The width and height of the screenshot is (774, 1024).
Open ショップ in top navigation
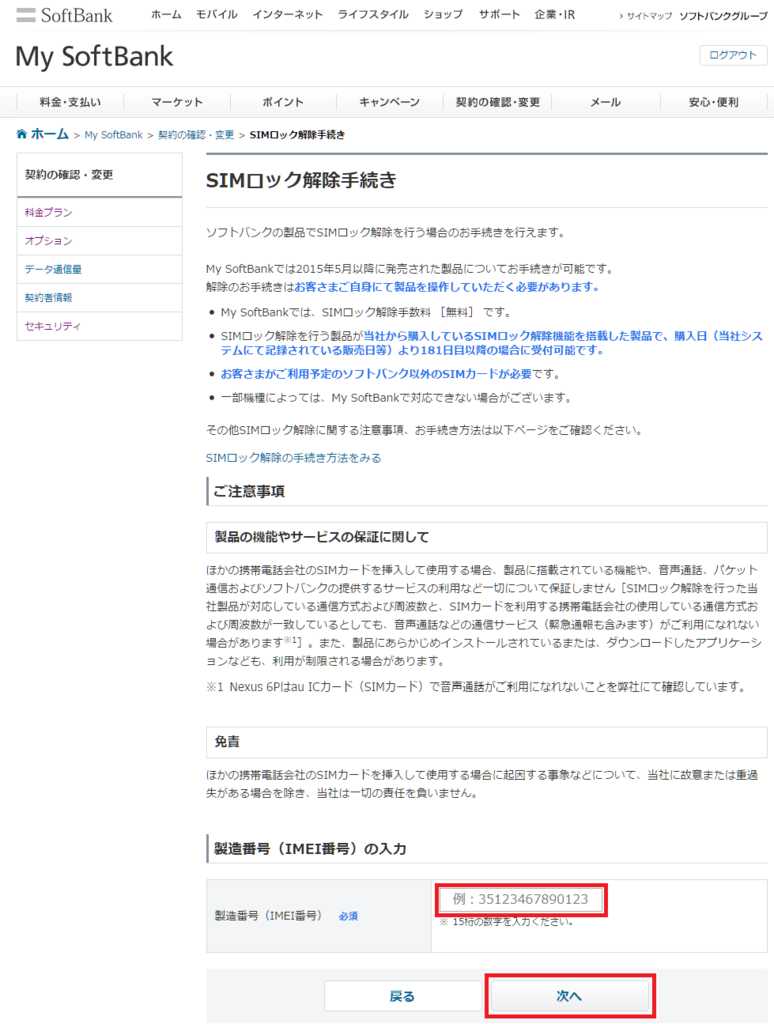tap(443, 14)
